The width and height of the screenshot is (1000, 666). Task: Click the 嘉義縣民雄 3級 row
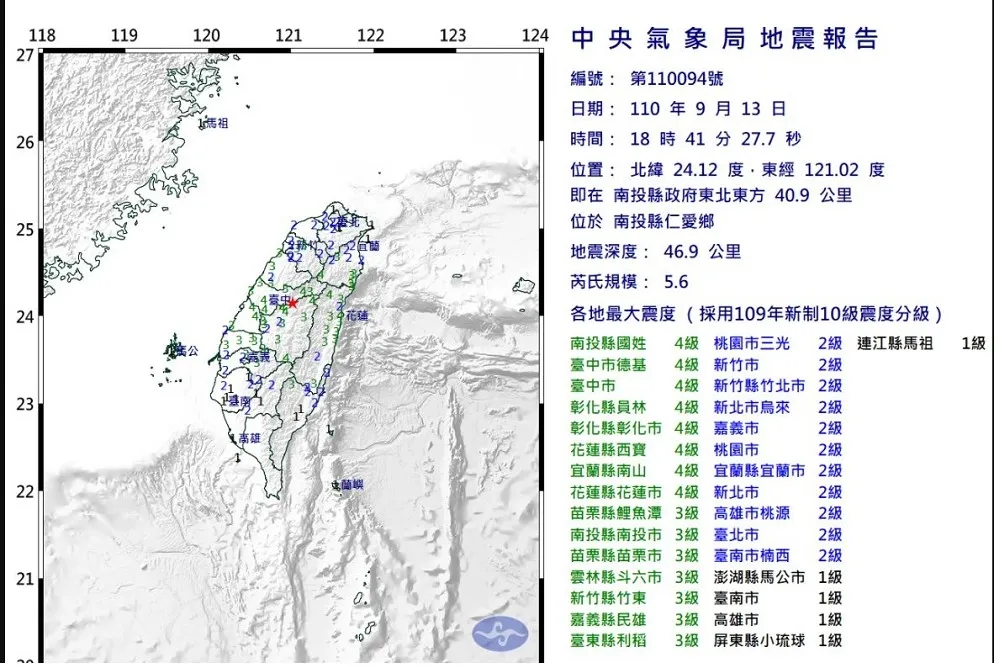(x=635, y=619)
